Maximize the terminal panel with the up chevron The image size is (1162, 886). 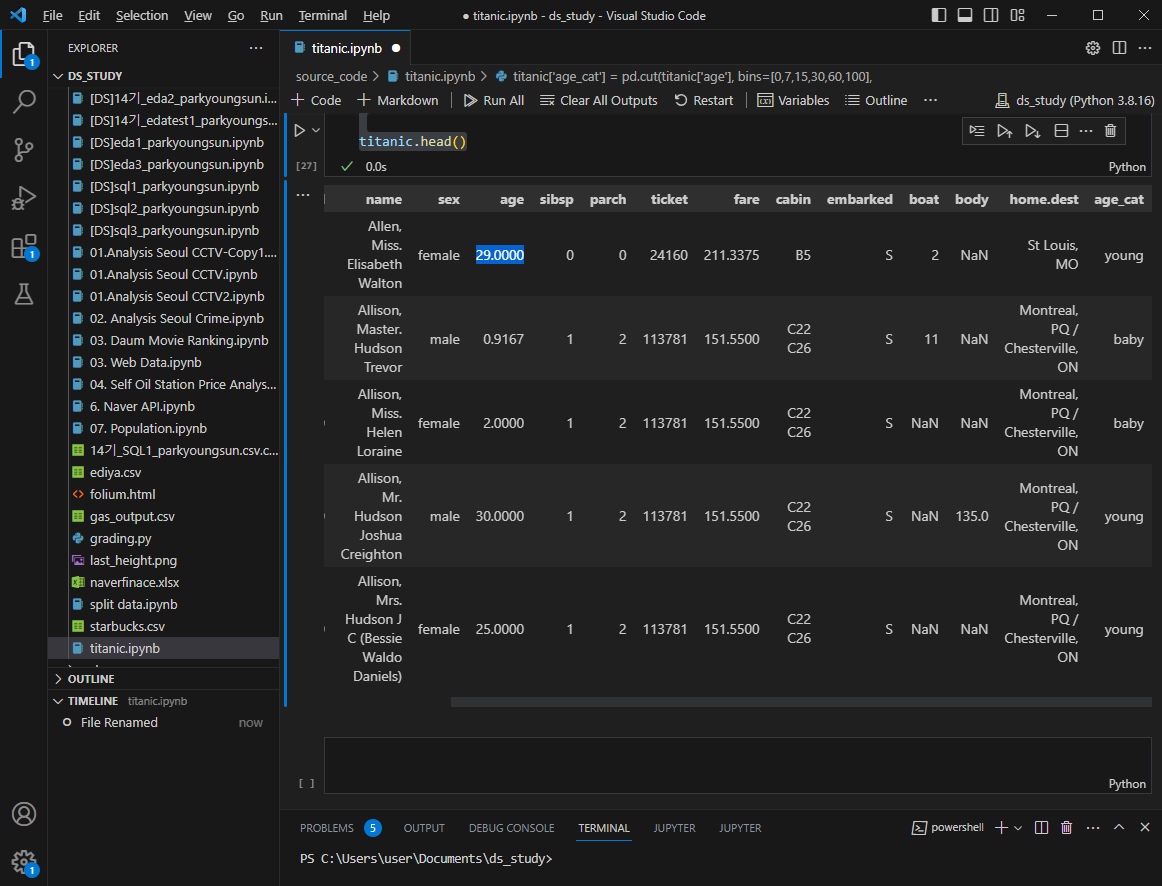click(1119, 827)
